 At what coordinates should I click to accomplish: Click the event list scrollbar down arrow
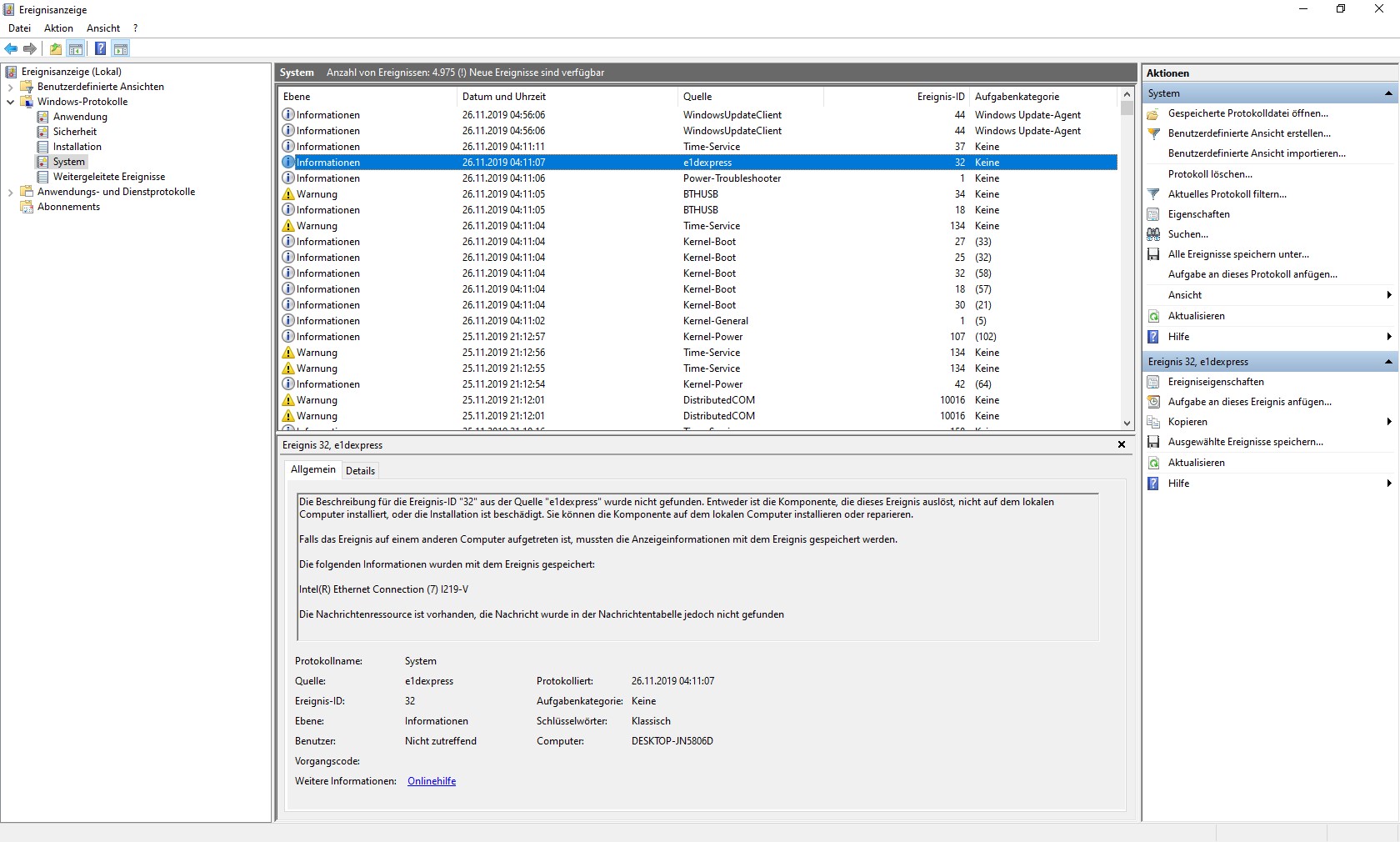click(1127, 424)
